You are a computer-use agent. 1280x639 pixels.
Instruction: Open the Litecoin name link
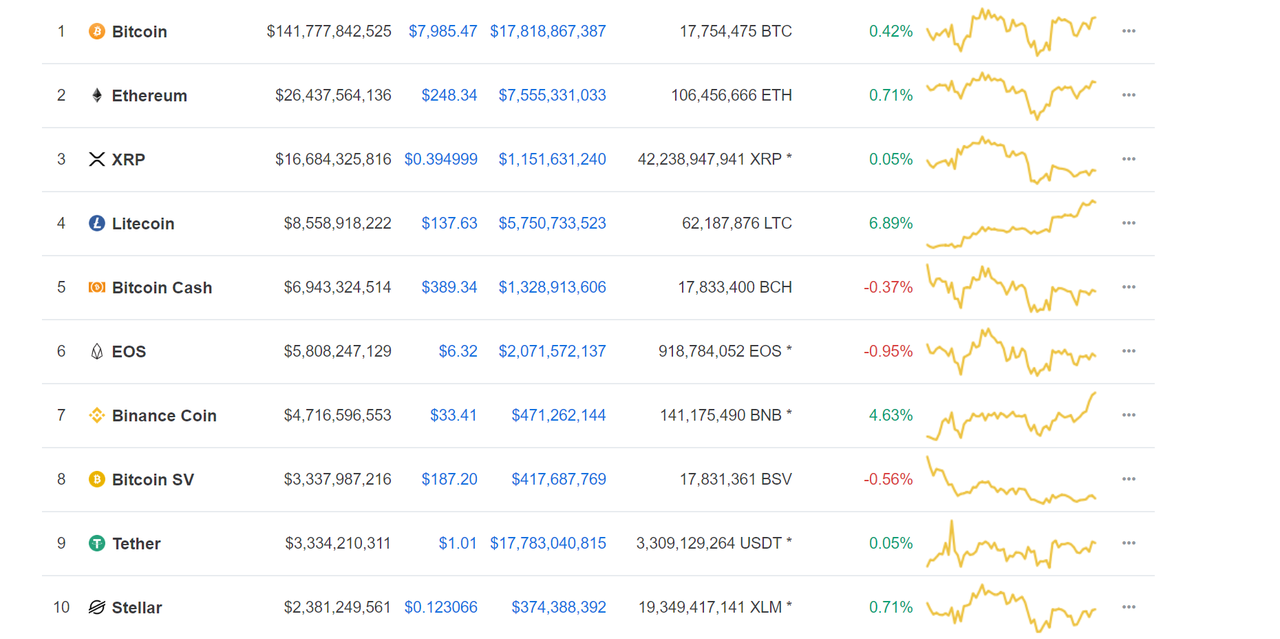143,224
